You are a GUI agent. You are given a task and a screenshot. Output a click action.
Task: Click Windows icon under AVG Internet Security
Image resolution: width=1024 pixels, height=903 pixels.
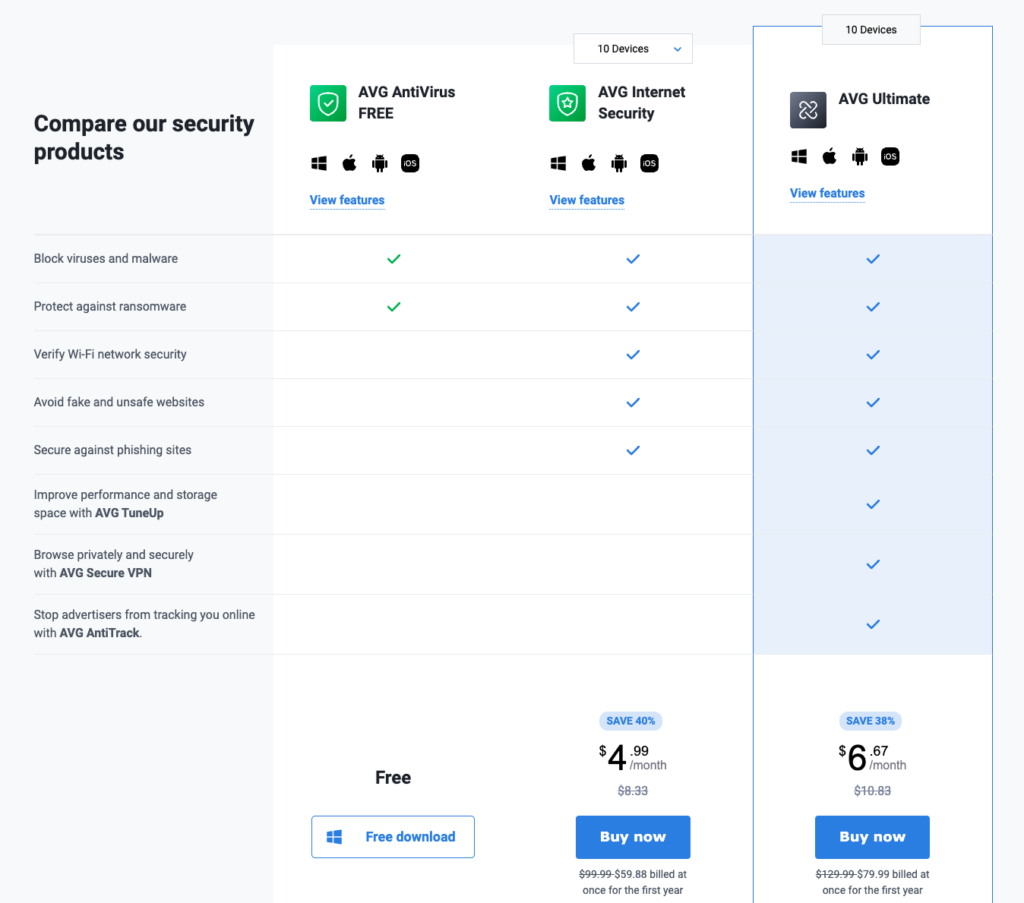pos(558,163)
